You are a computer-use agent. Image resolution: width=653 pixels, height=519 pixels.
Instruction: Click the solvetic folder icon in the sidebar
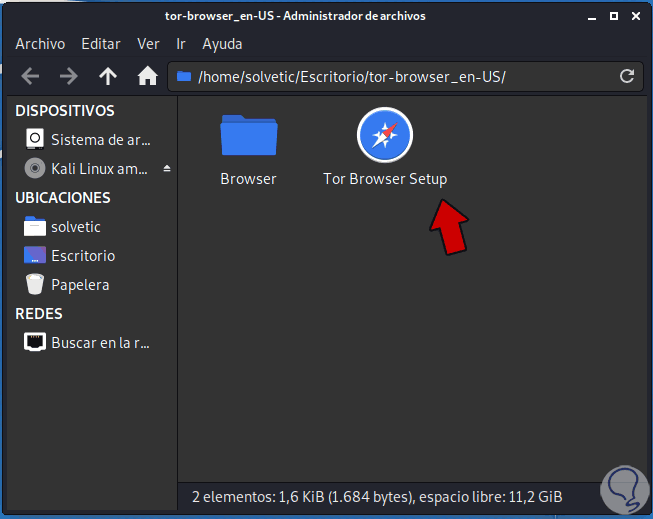[35, 226]
